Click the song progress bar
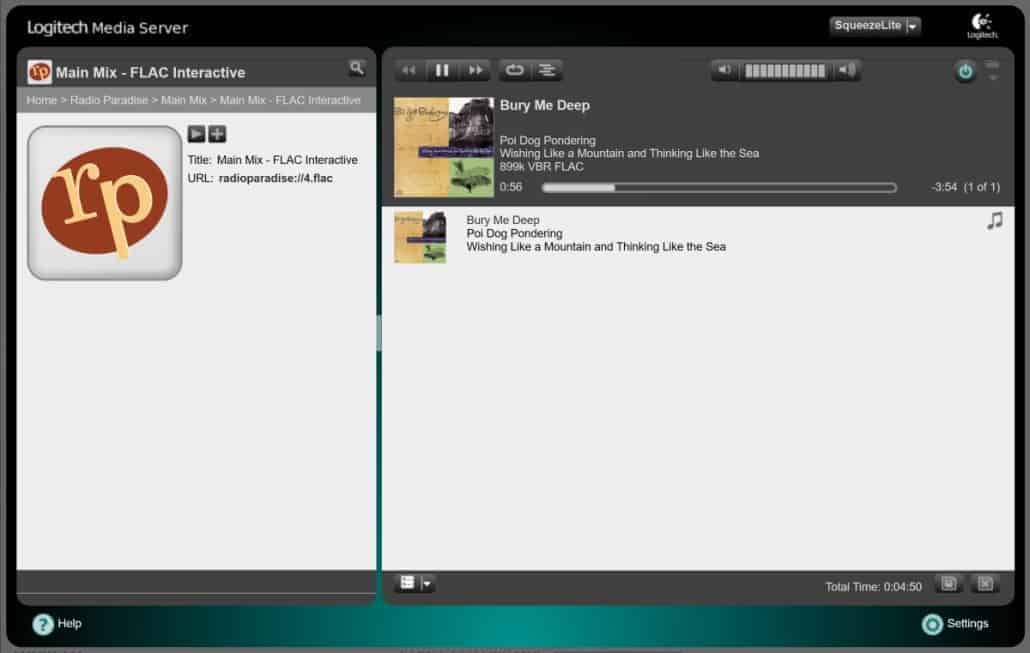 tap(719, 187)
